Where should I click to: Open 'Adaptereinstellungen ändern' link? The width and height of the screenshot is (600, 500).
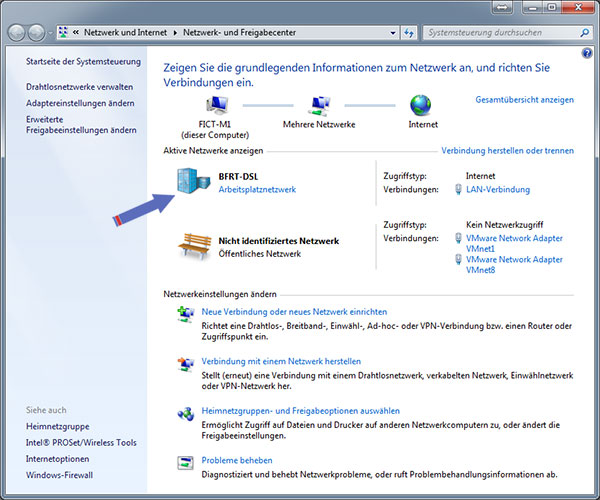[x=80, y=103]
